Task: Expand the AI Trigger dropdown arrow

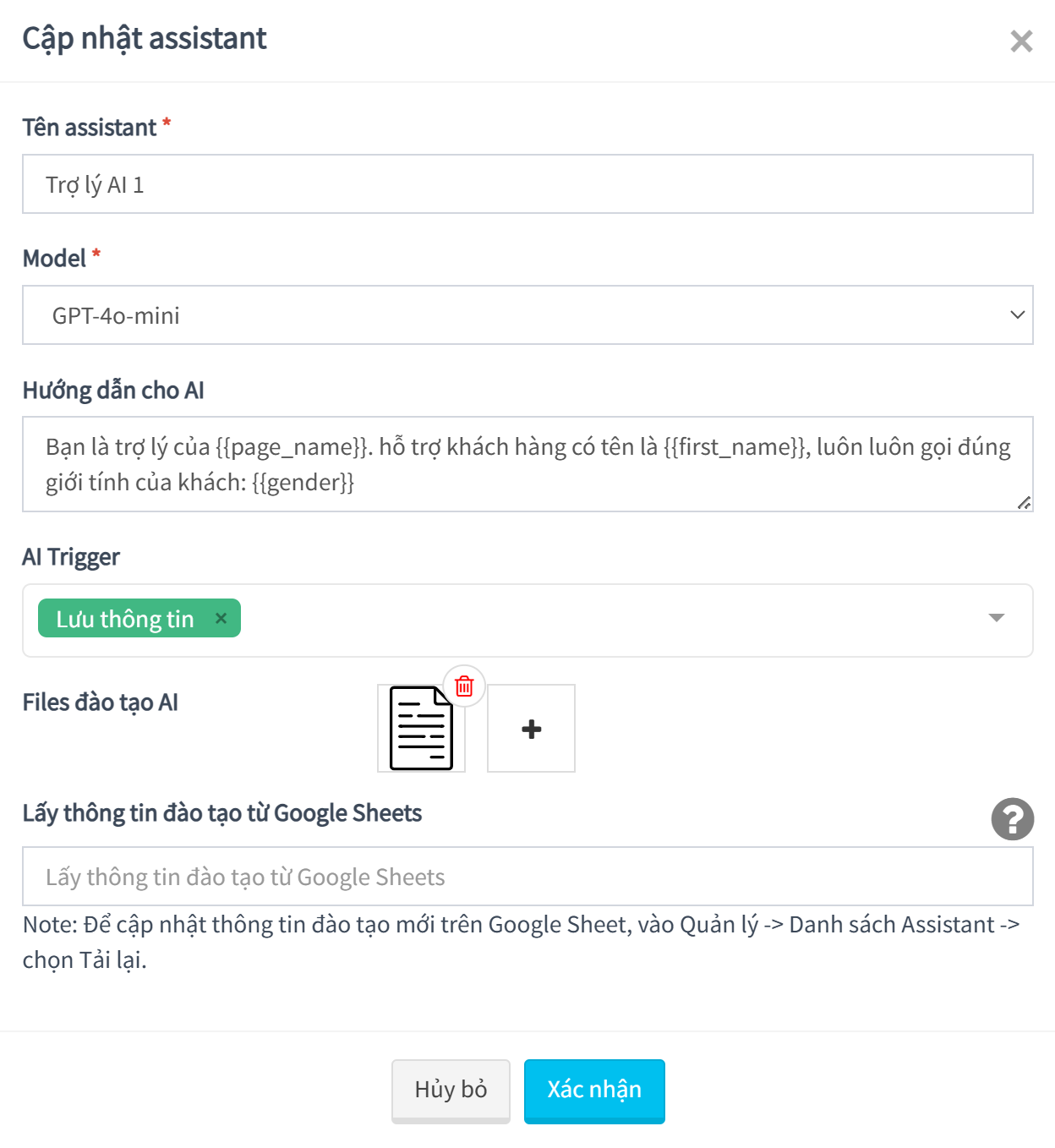Action: pyautogui.click(x=997, y=618)
